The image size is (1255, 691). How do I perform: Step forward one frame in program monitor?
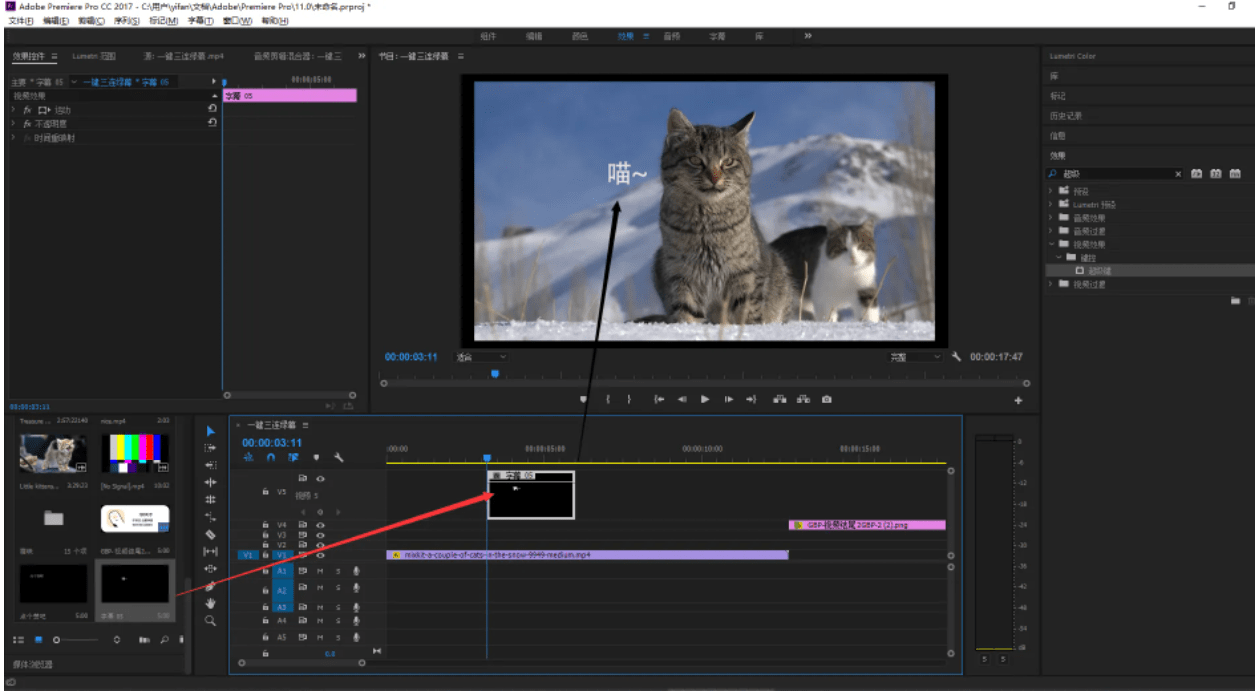tap(728, 399)
